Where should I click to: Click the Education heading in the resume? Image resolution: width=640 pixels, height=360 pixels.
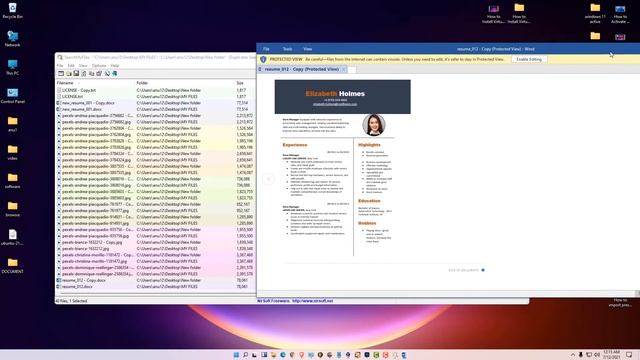coord(369,201)
